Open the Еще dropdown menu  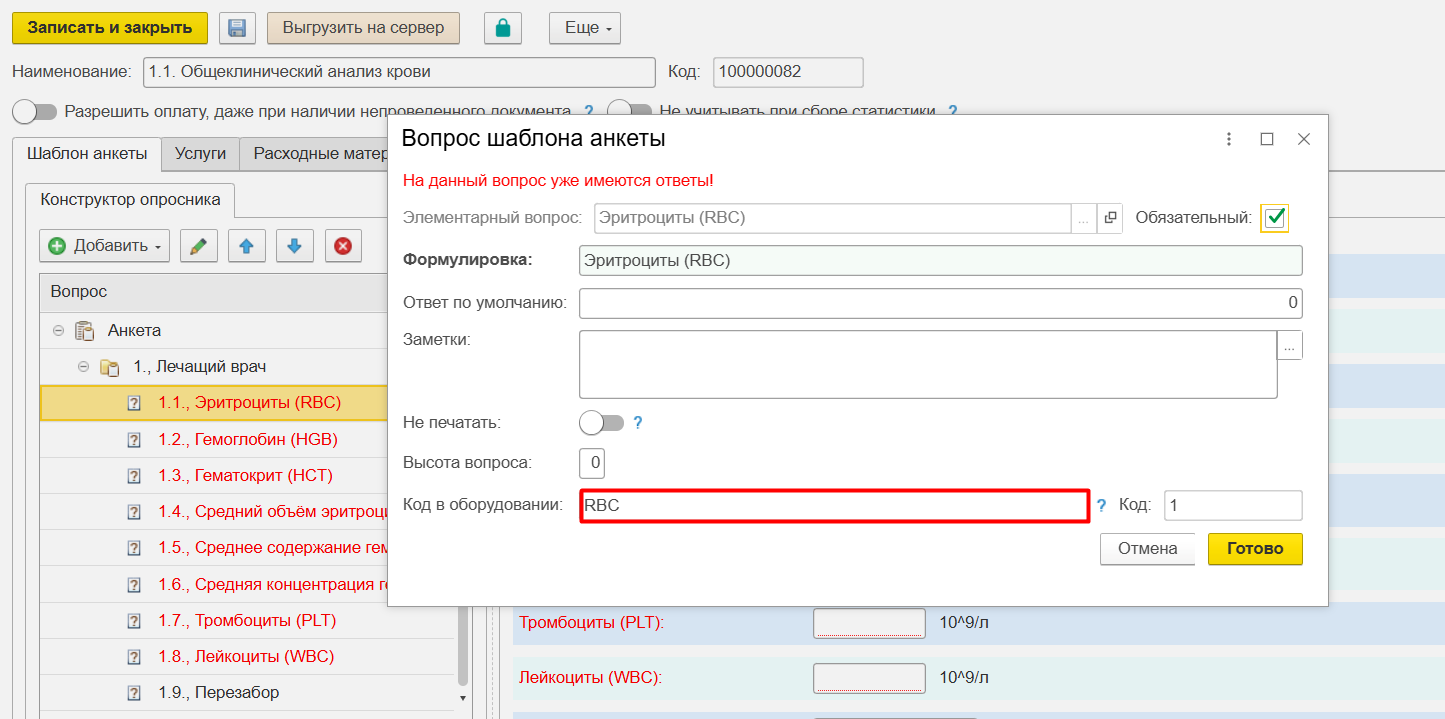(x=585, y=28)
